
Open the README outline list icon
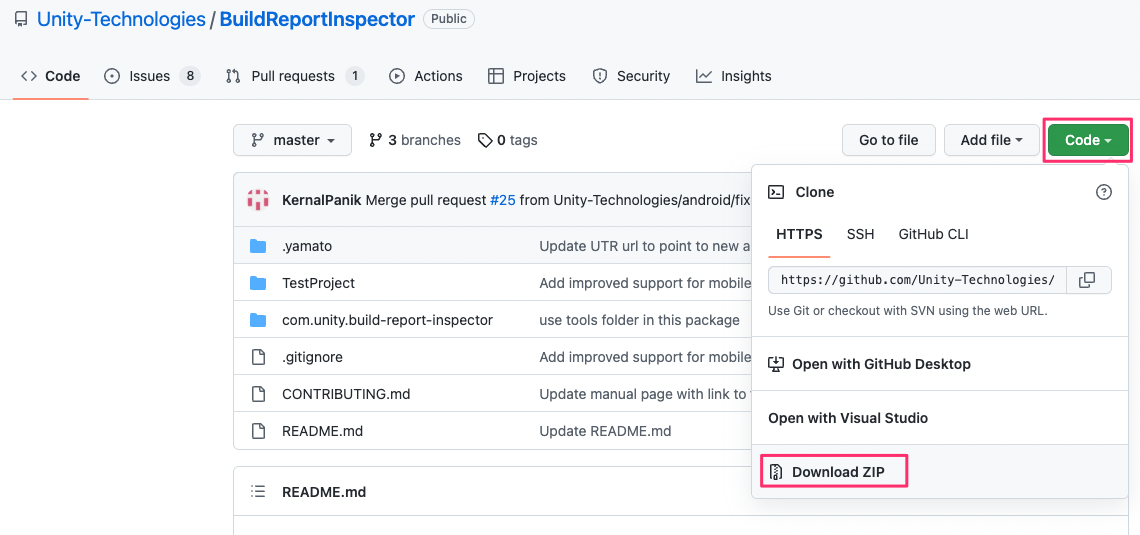point(258,492)
